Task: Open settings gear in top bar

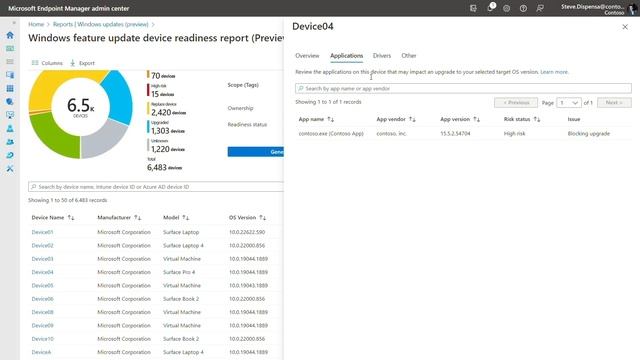Action: (x=507, y=8)
